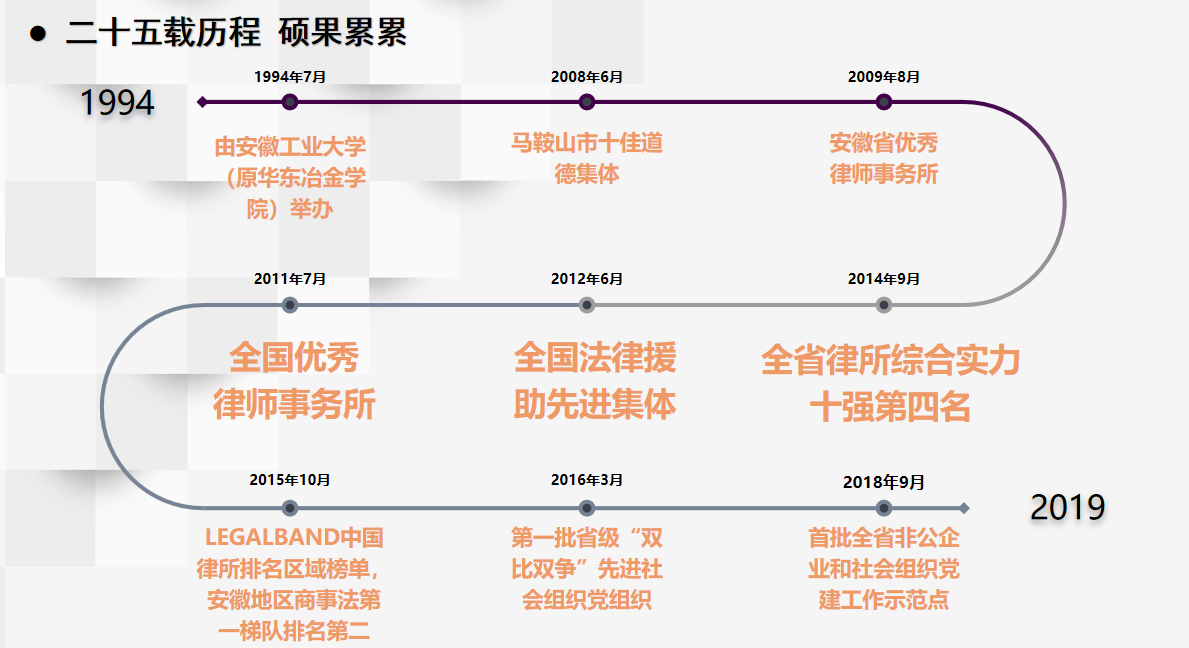
Task: Select text 全省律所综合实力十强第四名
Action: [890, 383]
